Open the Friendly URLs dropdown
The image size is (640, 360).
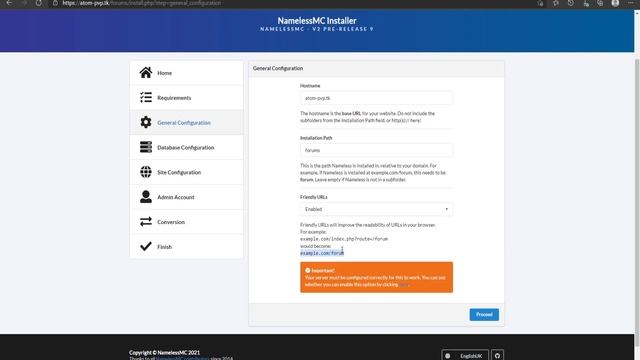(376, 209)
